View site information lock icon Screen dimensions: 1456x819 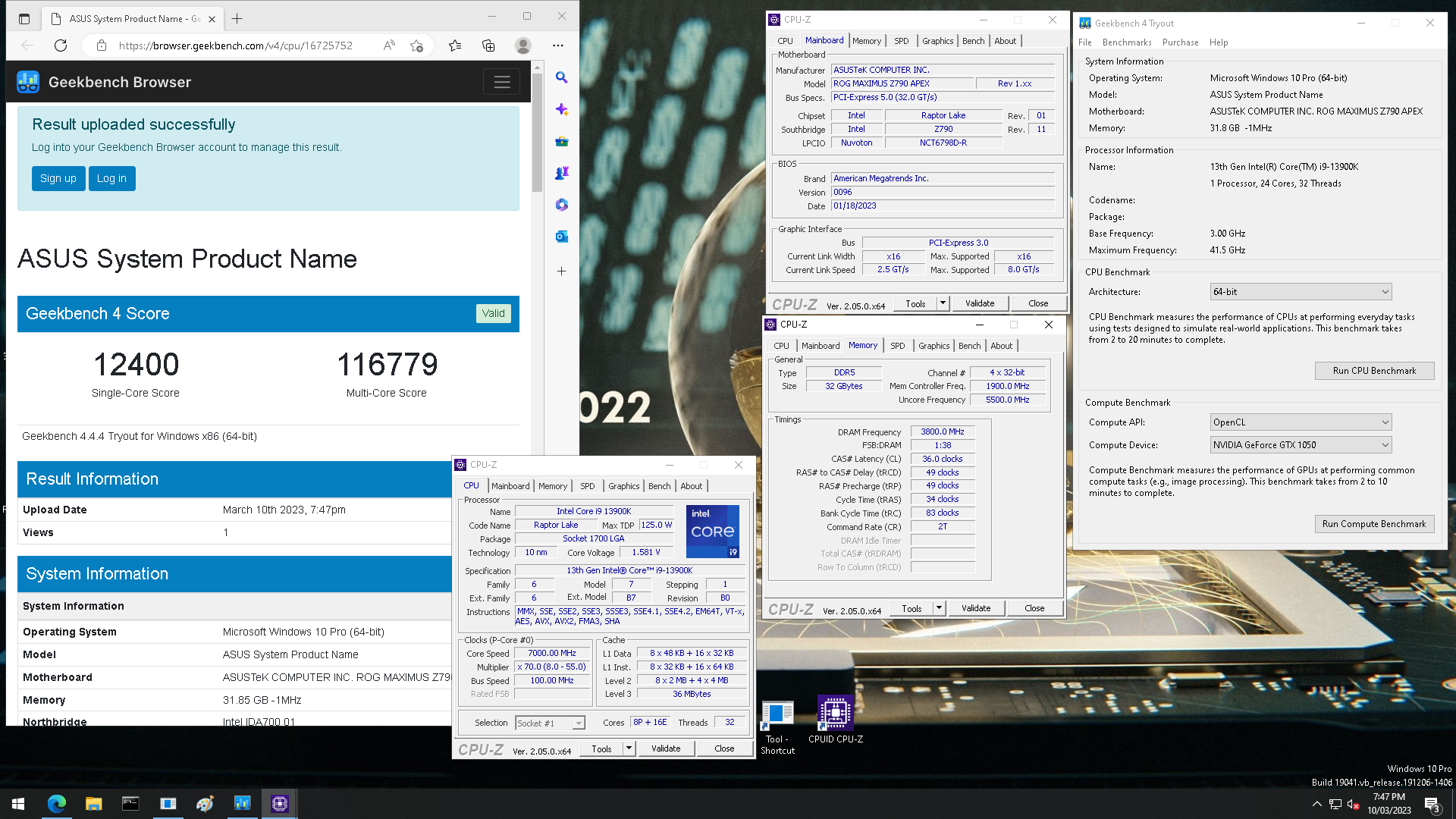(x=102, y=45)
